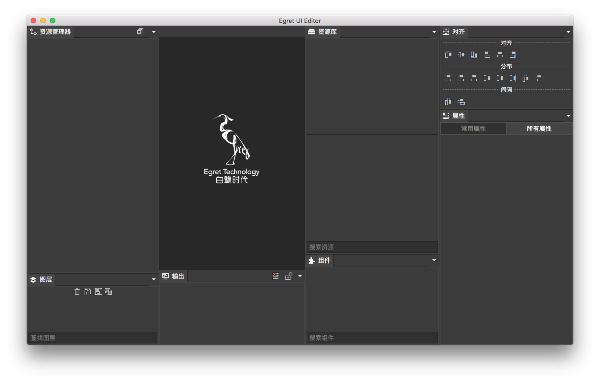Select first icon in 分布 distribute row
This screenshot has width=600, height=383.
click(x=448, y=78)
